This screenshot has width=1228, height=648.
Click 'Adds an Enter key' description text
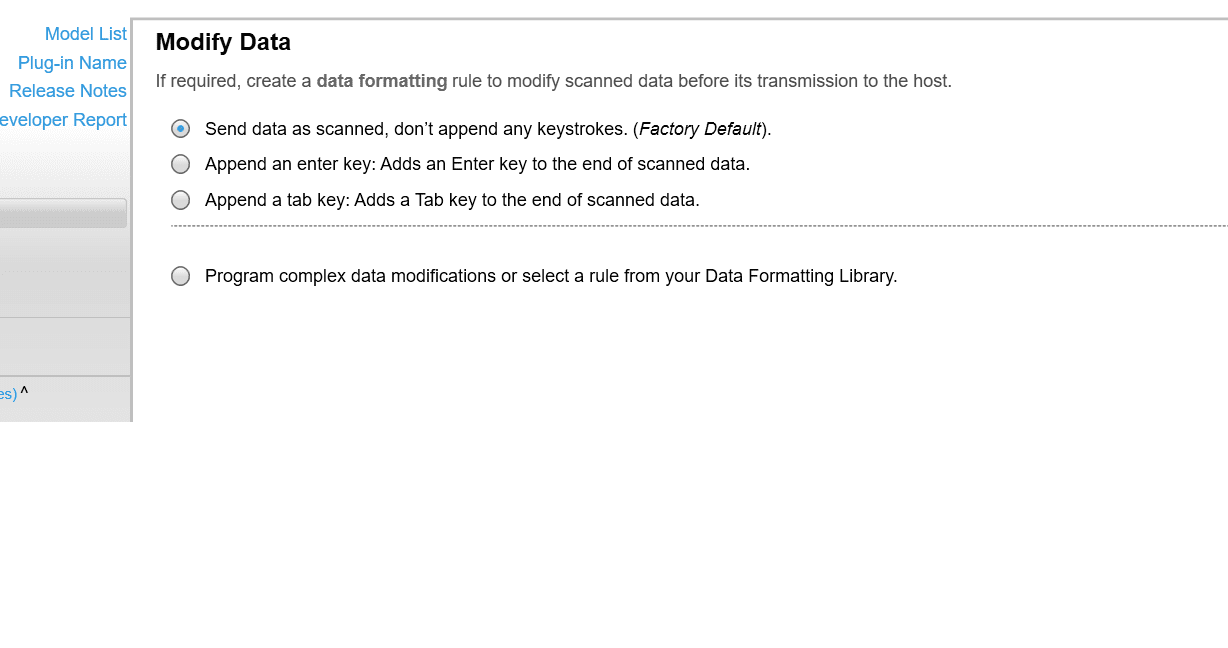(x=440, y=164)
